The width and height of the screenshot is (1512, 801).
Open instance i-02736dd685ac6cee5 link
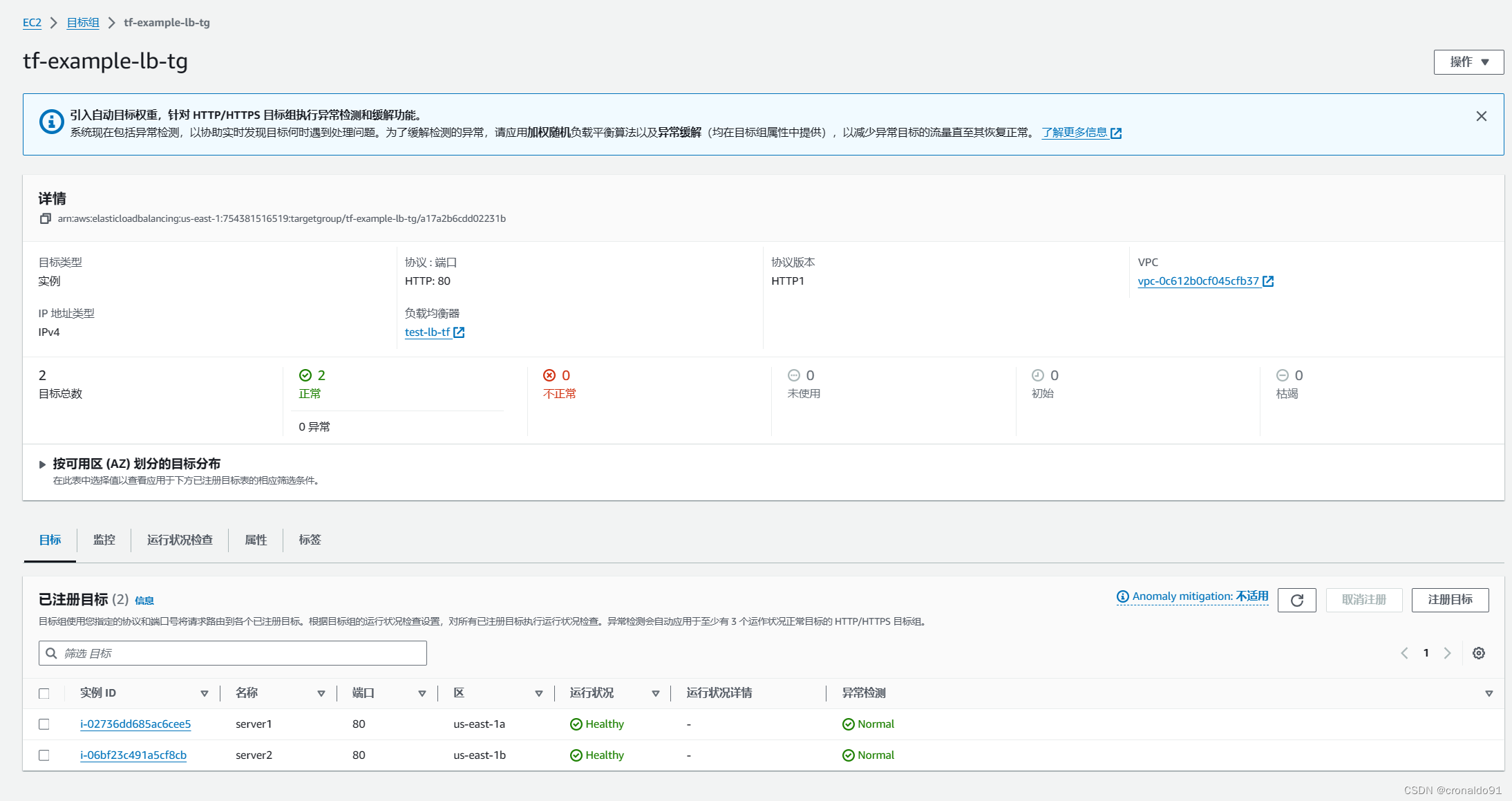click(x=135, y=724)
